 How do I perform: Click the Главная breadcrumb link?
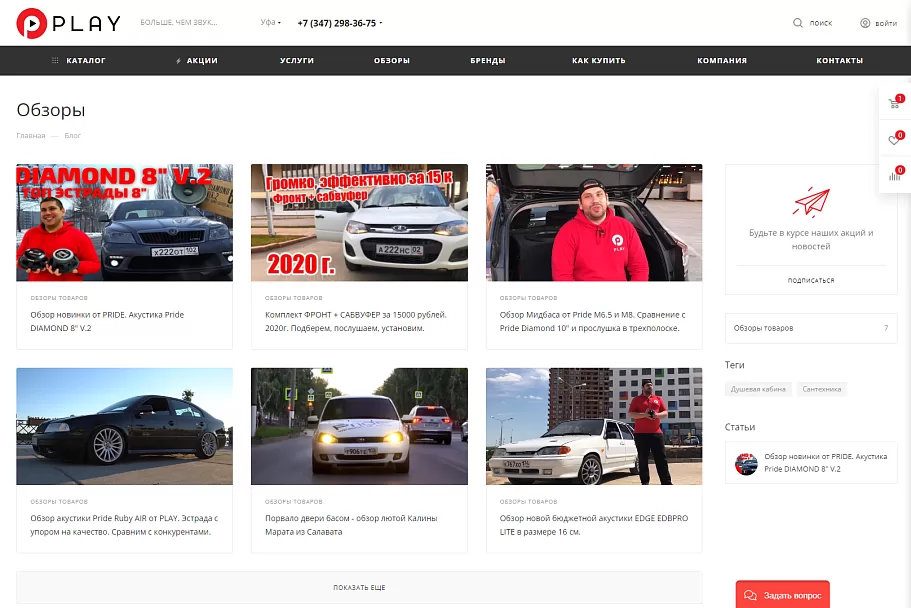click(31, 135)
